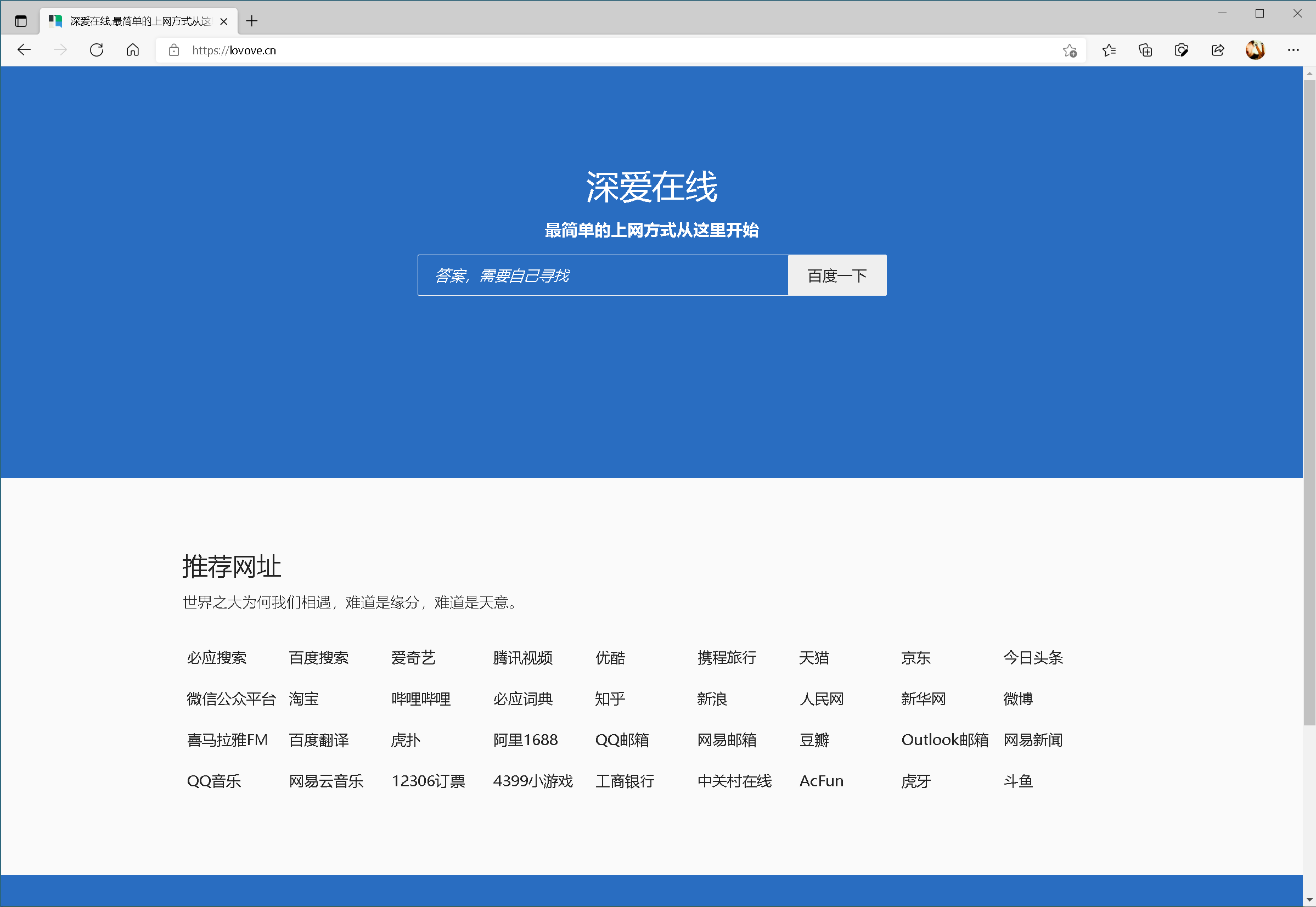Open the 网易新闻 link
The width and height of the screenshot is (1316, 907).
[1032, 739]
